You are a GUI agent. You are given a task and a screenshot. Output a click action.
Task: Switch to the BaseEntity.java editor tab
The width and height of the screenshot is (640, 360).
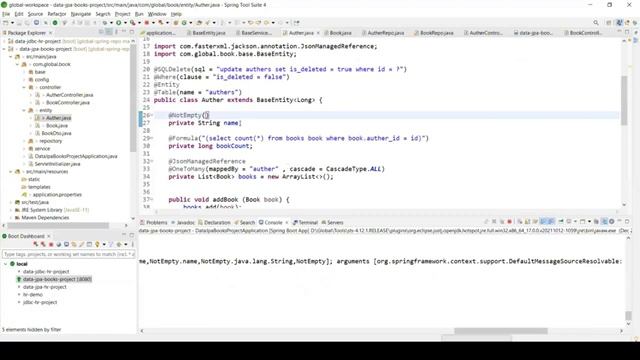[x=207, y=33]
